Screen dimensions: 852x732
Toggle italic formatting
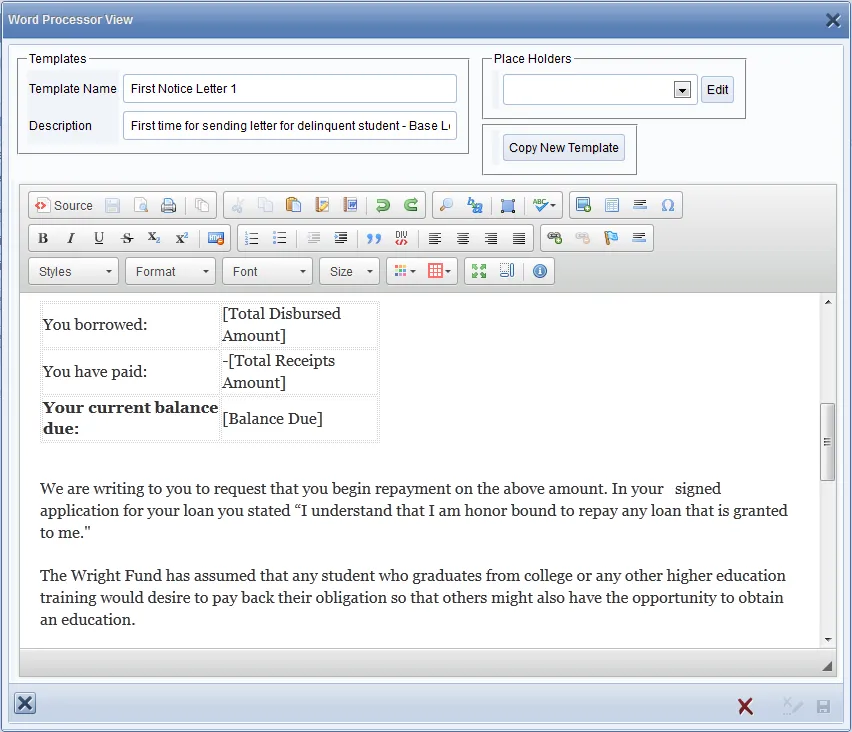click(69, 238)
